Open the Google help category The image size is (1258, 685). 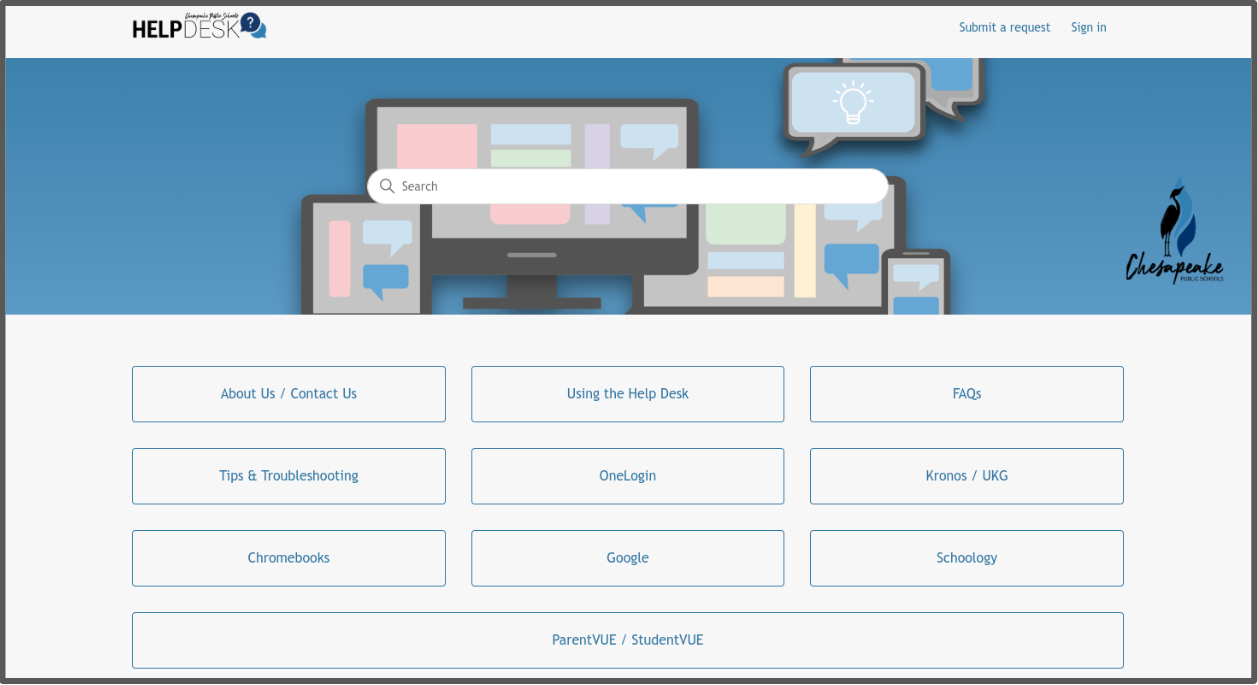click(627, 558)
